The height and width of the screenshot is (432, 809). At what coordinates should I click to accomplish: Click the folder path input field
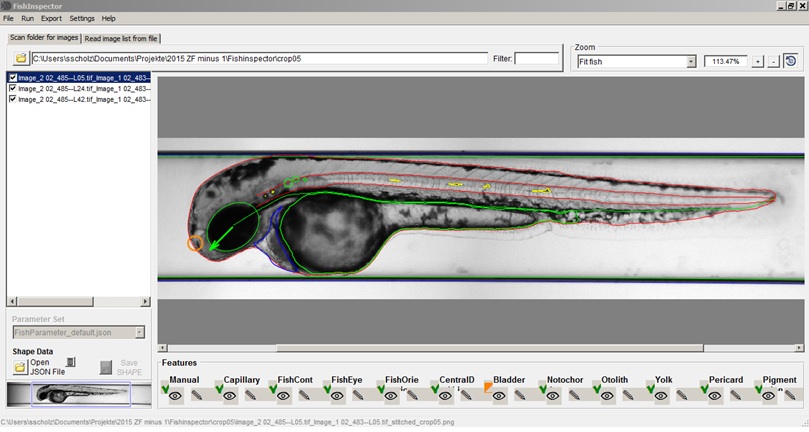[259, 58]
